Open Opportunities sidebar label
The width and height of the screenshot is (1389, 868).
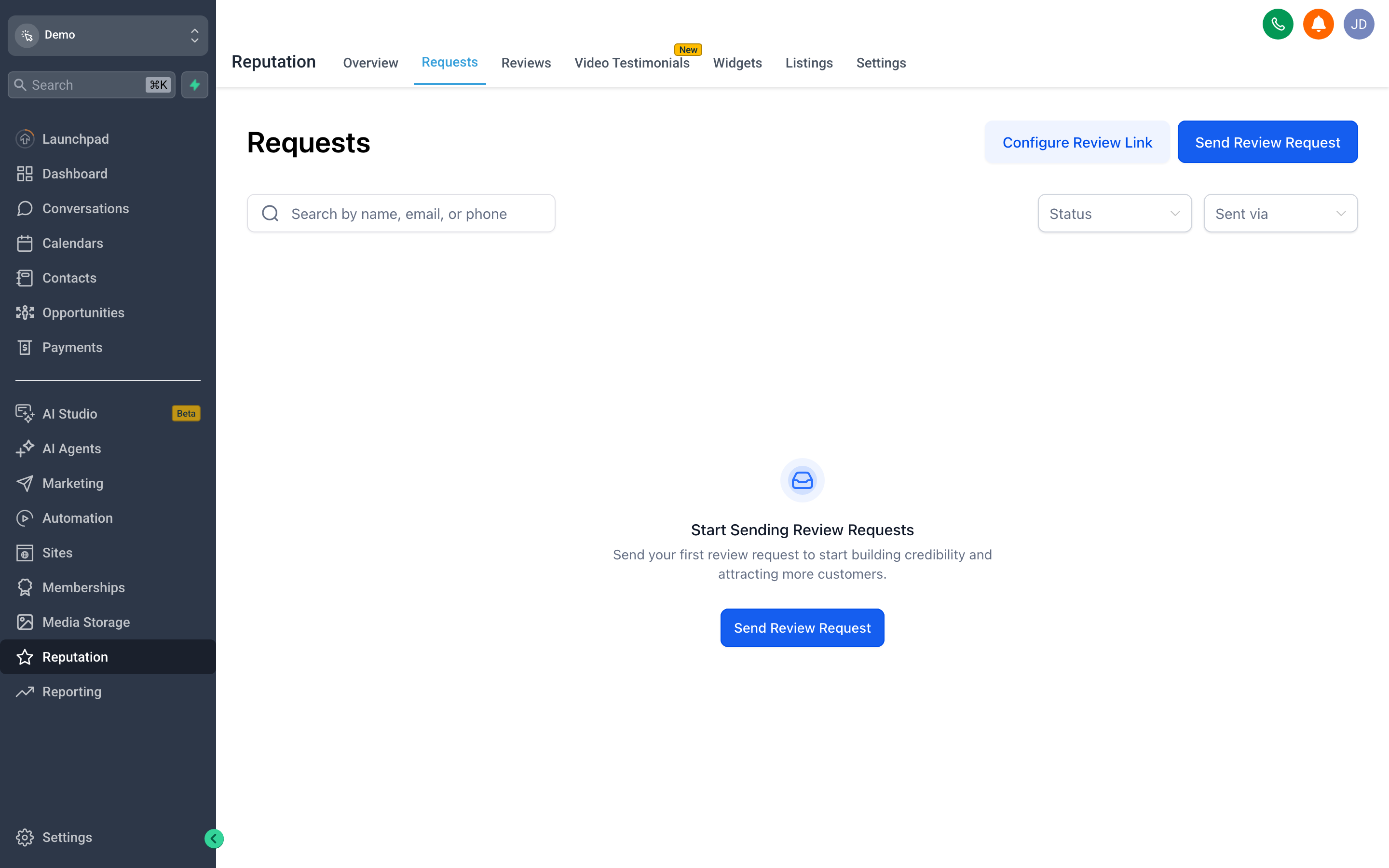83,312
